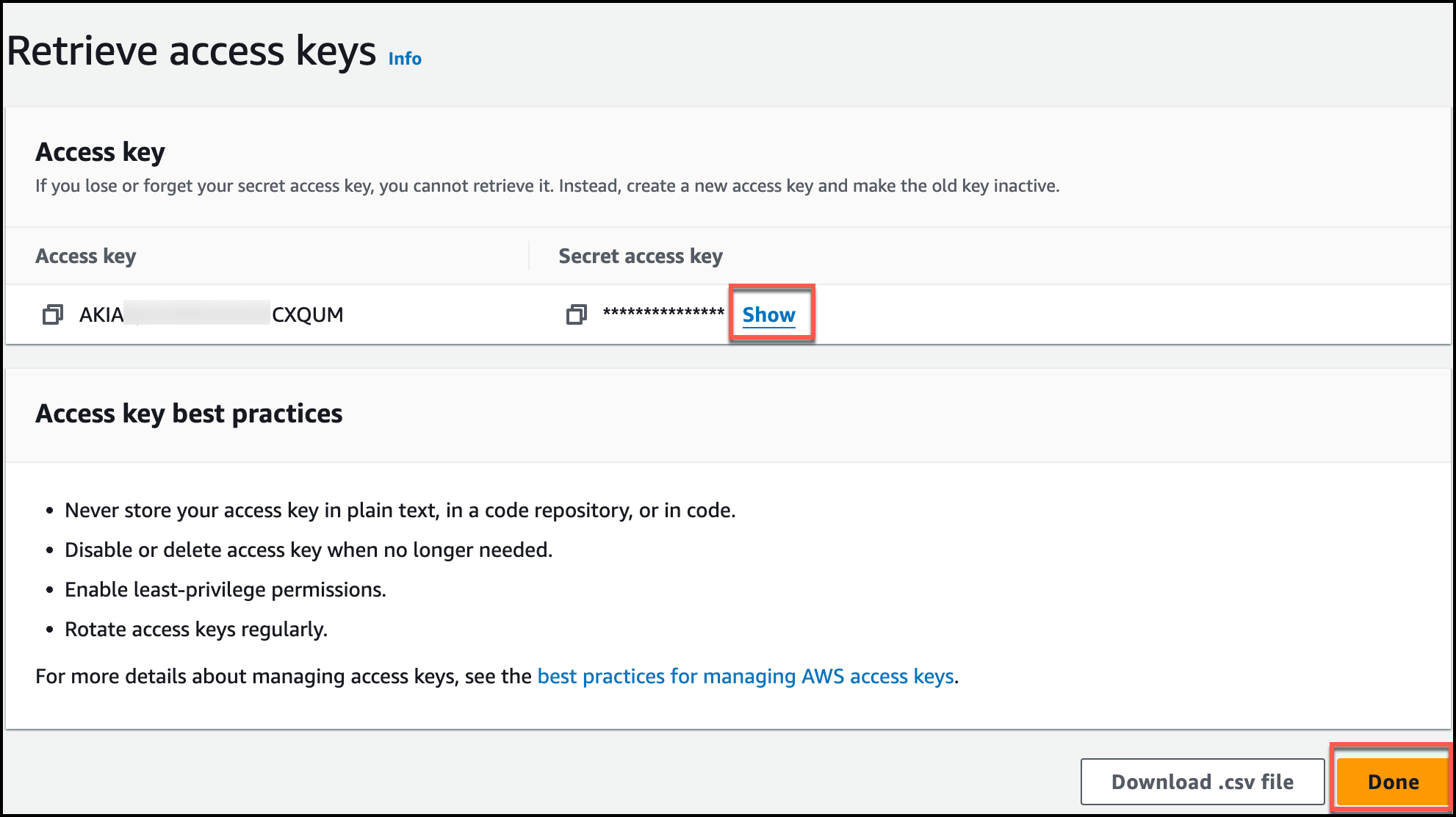The width and height of the screenshot is (1456, 817).
Task: Click the Secret access key column header
Action: pos(641,256)
